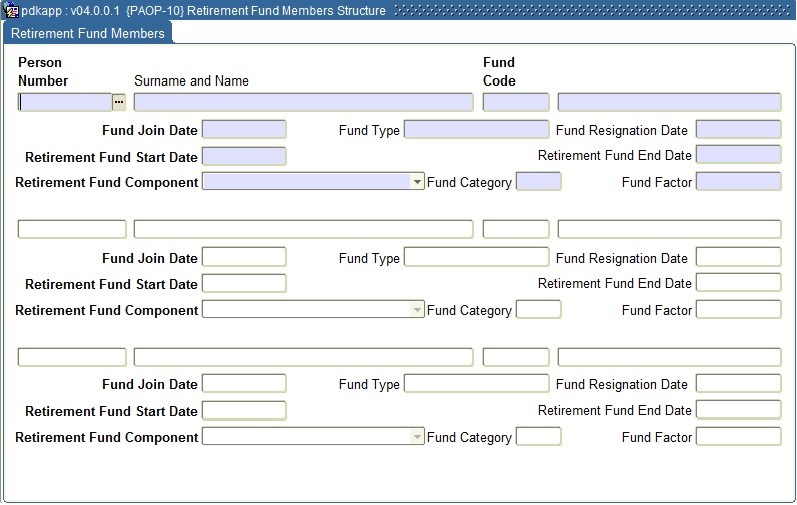797x505 pixels.
Task: Select the first record's Fund Join Date field
Action: [244, 130]
